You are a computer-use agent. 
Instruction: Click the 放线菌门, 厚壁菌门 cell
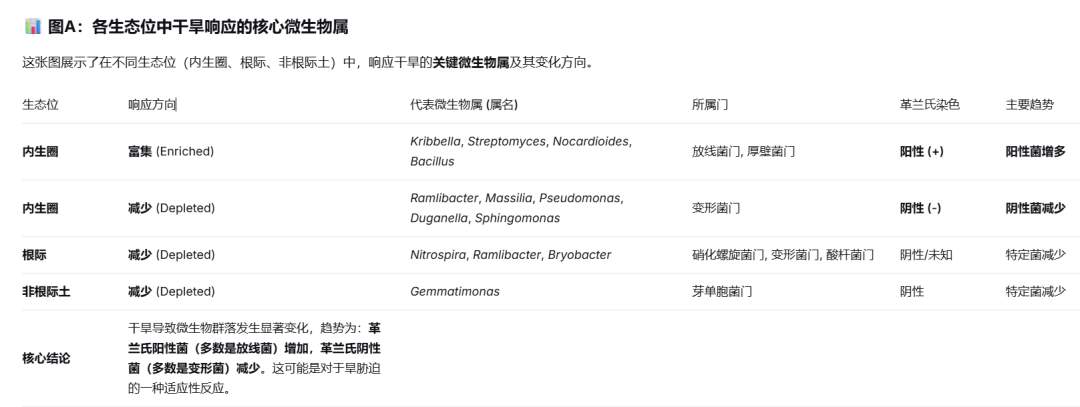tap(743, 152)
